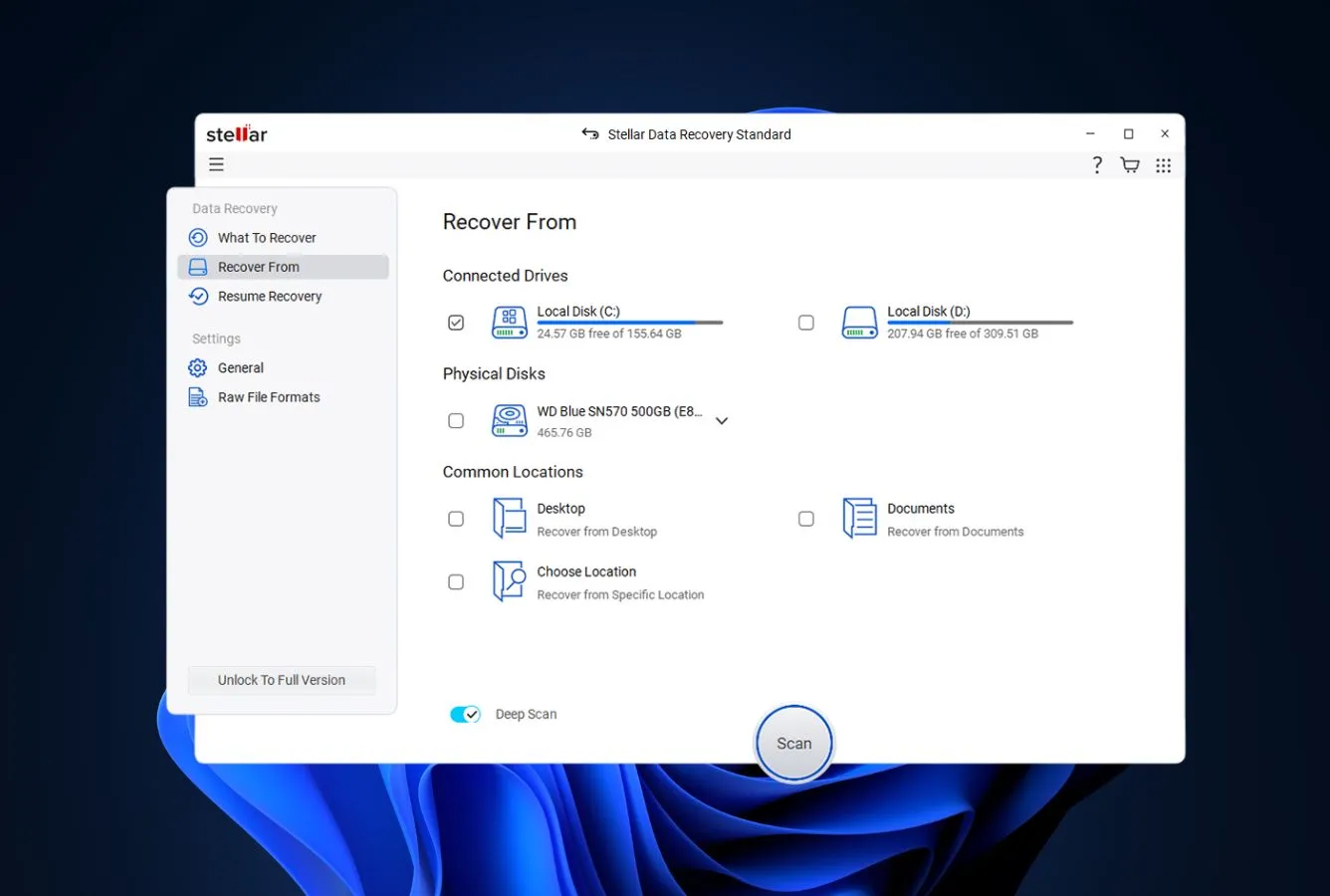This screenshot has width=1330, height=896.
Task: Click the 207.94 GB free of 309.51 GB text
Action: [x=963, y=334]
